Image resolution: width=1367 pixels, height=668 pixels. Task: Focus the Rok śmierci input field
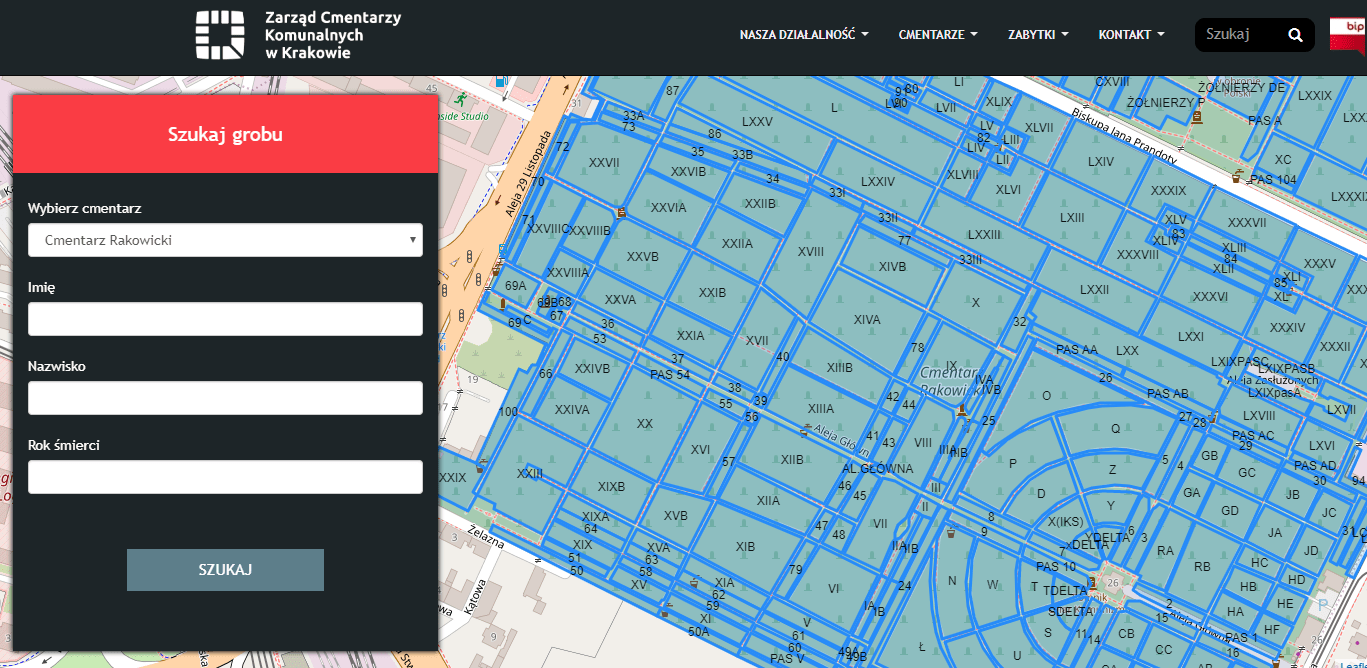point(225,477)
